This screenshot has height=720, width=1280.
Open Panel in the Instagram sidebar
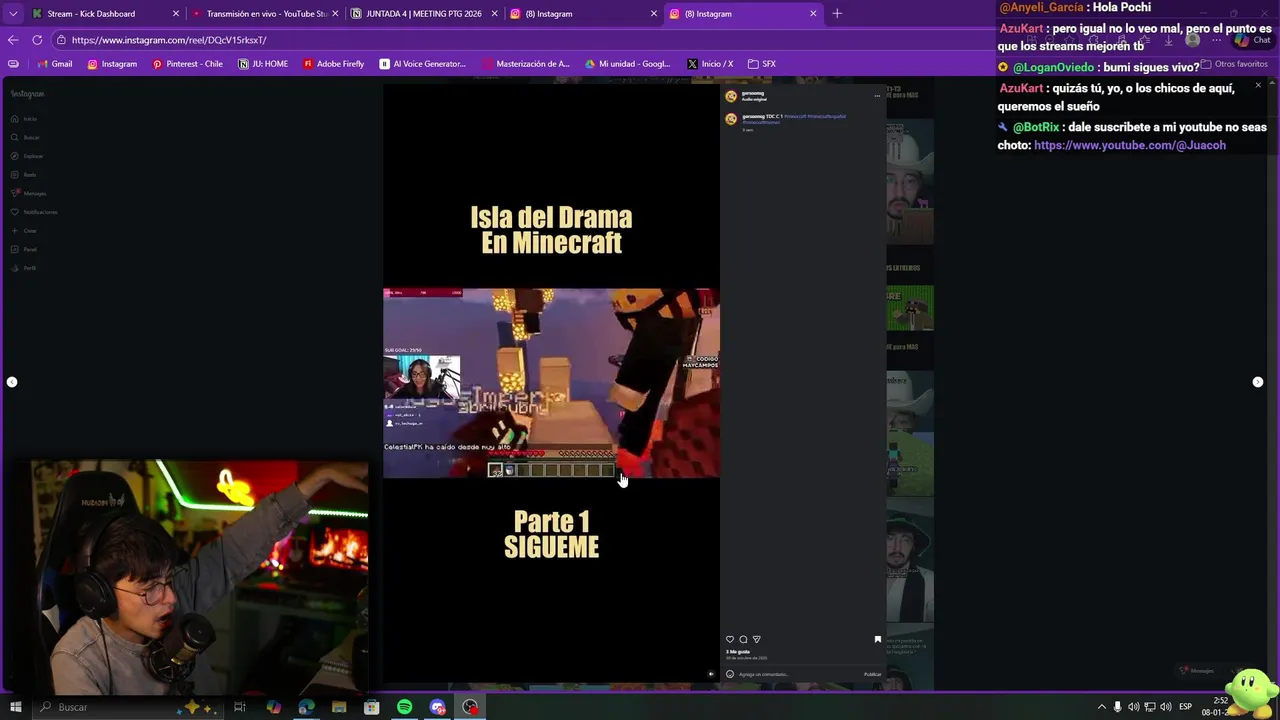point(24,249)
